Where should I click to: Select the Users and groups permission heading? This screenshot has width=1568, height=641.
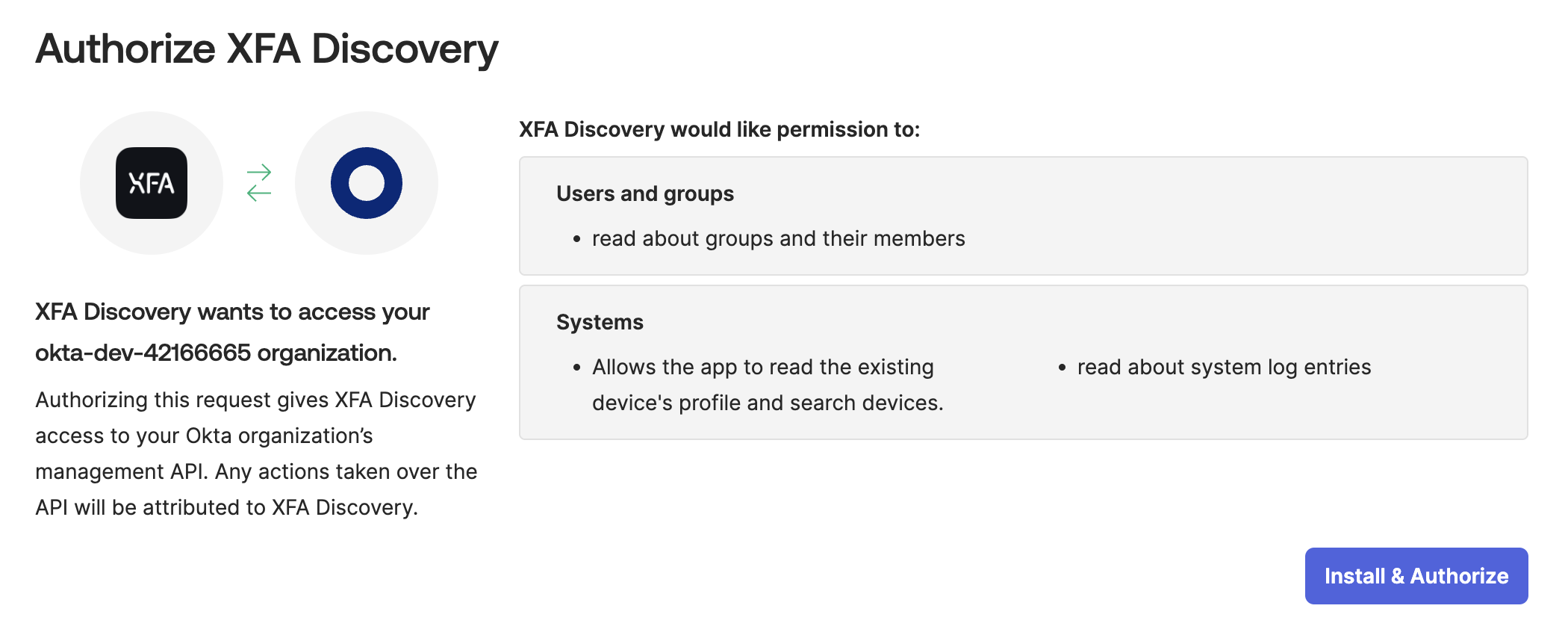point(645,193)
